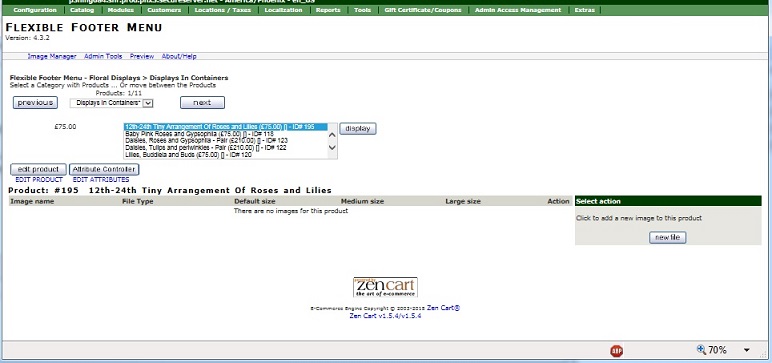
Task: Open the Catalog menu
Action: (x=82, y=10)
